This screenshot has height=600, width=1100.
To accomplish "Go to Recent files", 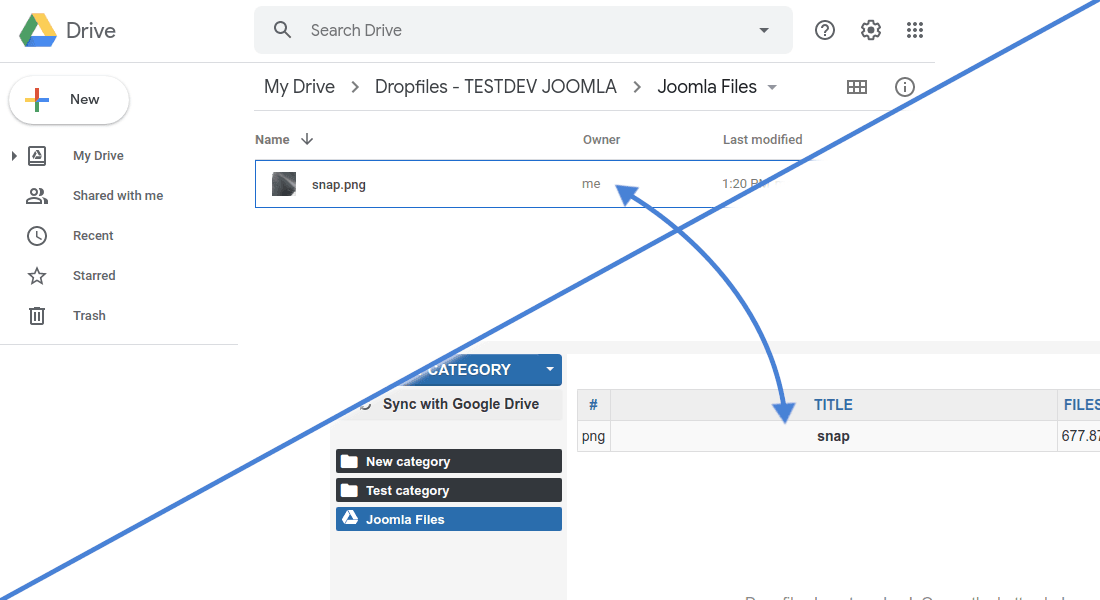I will pos(92,236).
